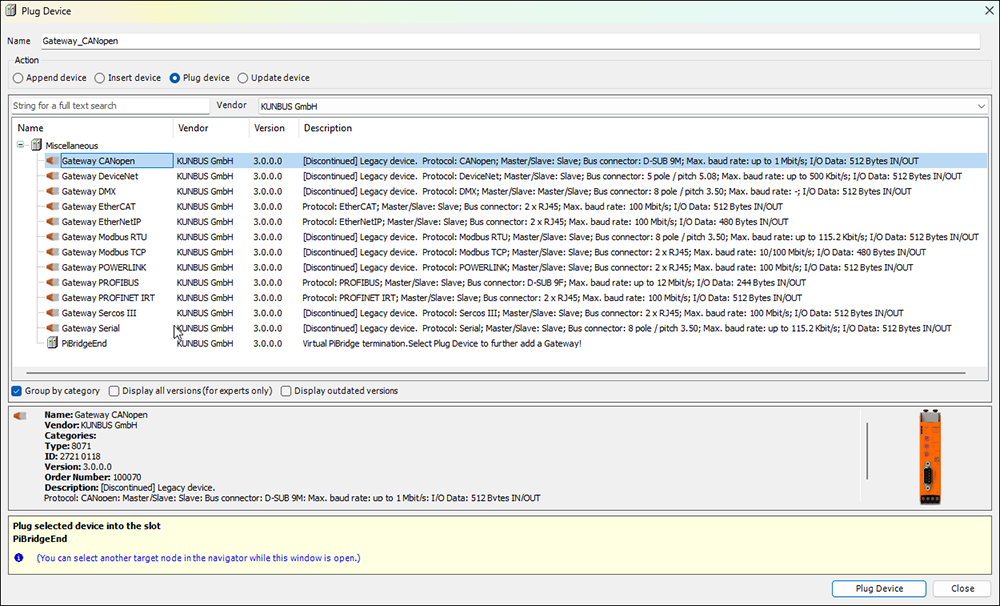1000x606 pixels.
Task: Click the Miscellaneous category folder icon
Action: 37,145
